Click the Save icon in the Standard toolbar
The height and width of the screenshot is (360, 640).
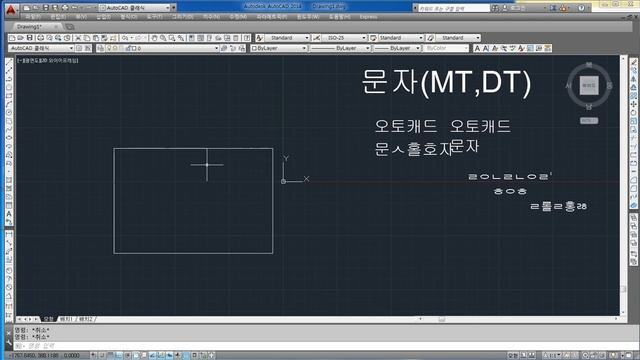(29, 38)
